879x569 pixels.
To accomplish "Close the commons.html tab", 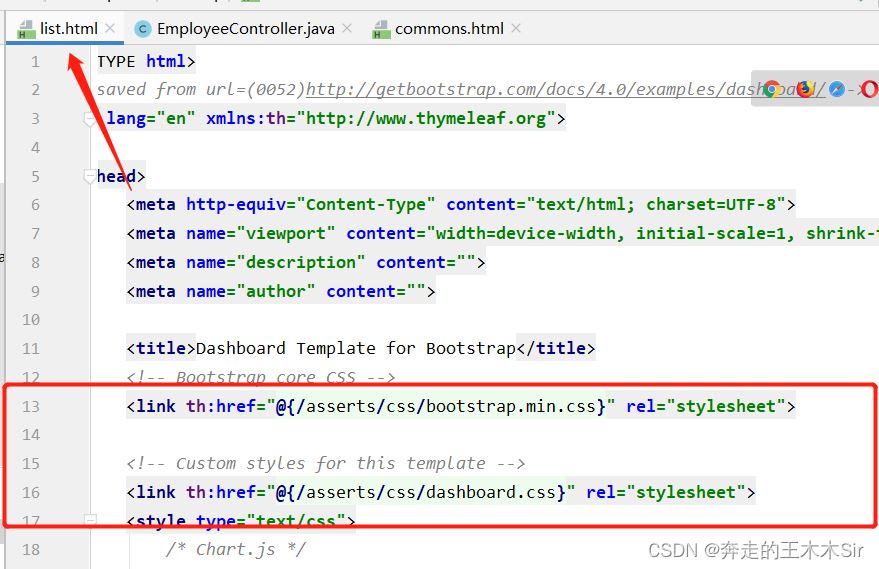I will point(516,29).
